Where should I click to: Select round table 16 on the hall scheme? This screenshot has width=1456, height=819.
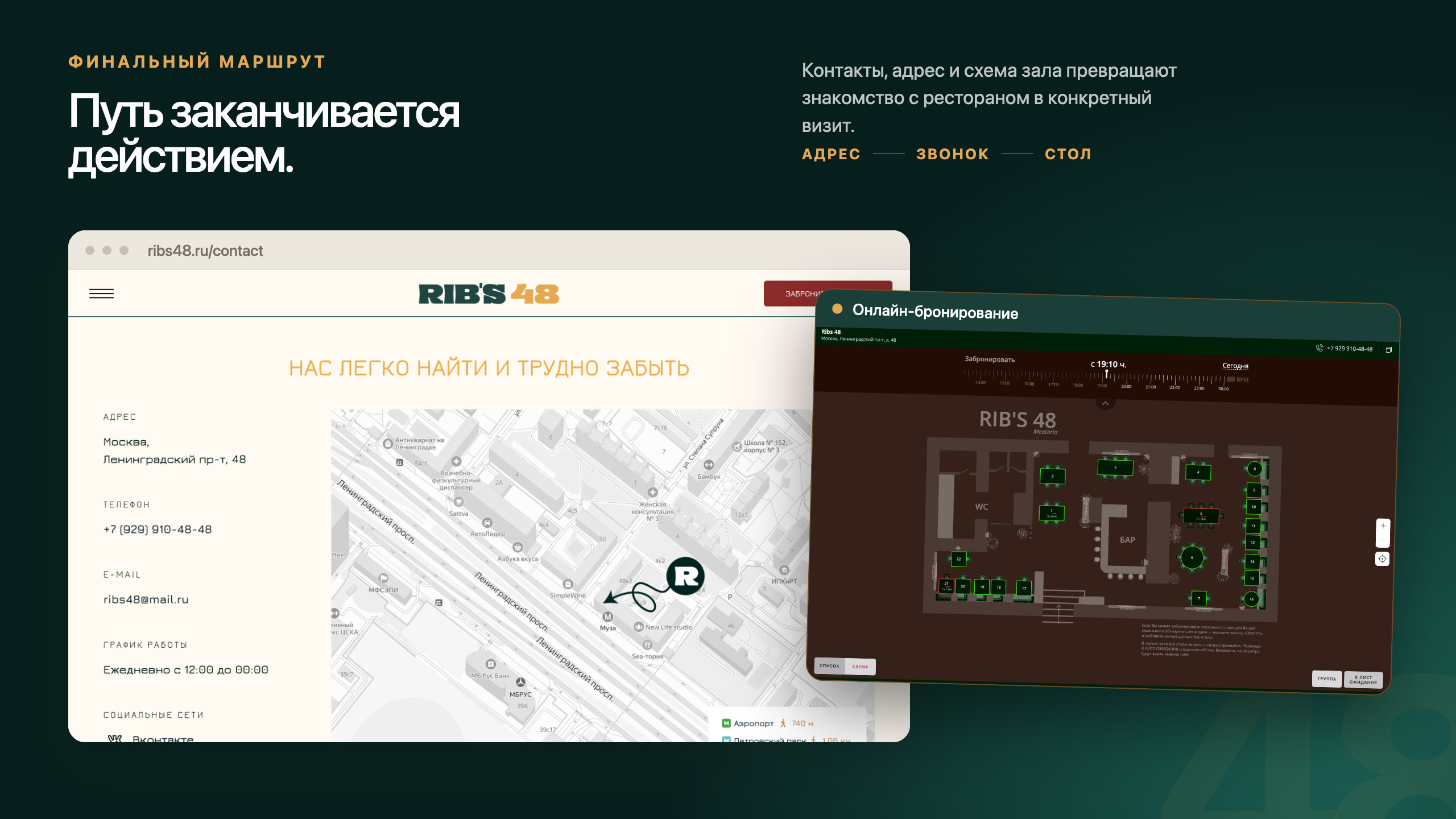pyautogui.click(x=1251, y=599)
